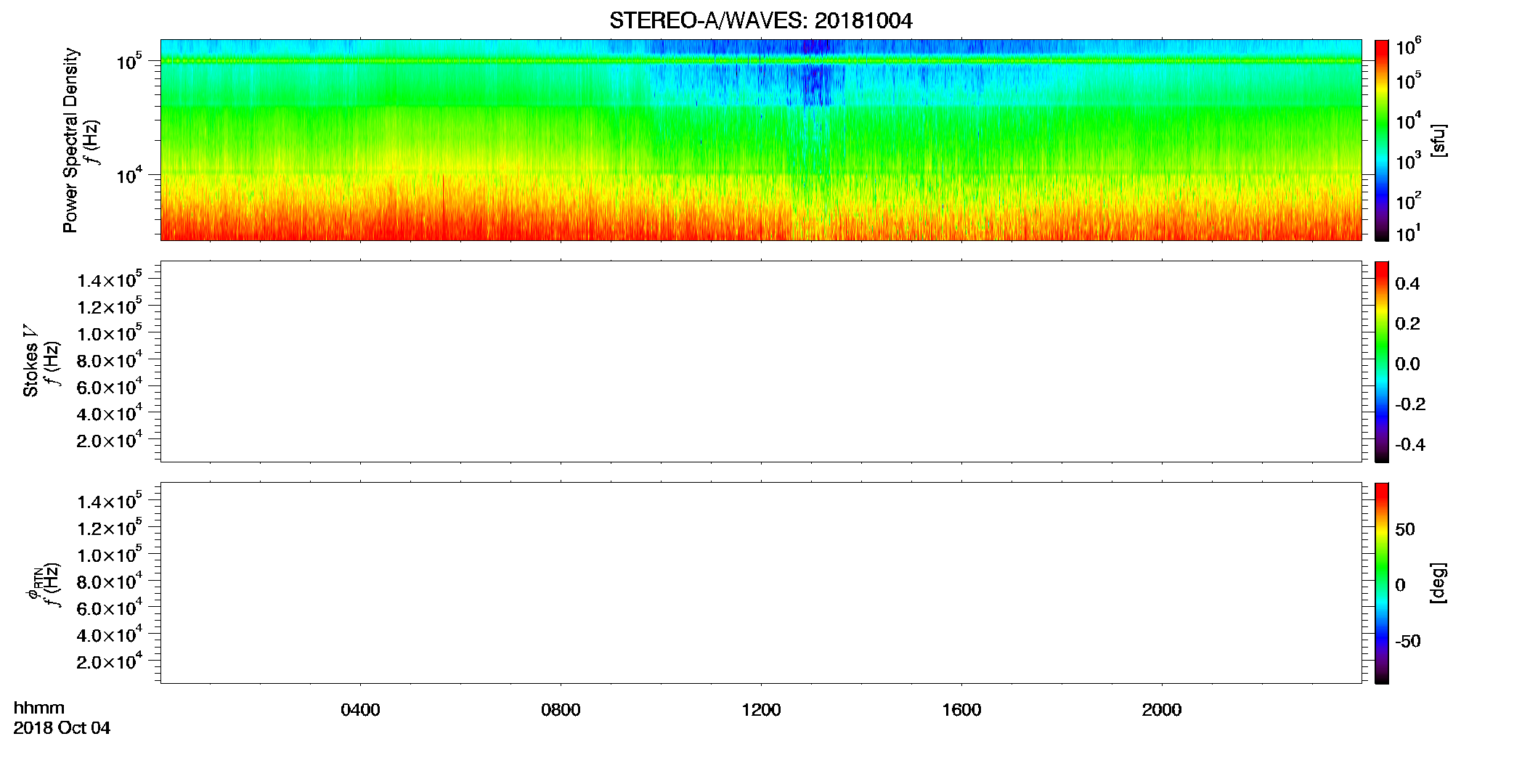Click the STEREO-A/WAVES: 20181004 plot title
The height and width of the screenshot is (784, 1522).
[760, 20]
